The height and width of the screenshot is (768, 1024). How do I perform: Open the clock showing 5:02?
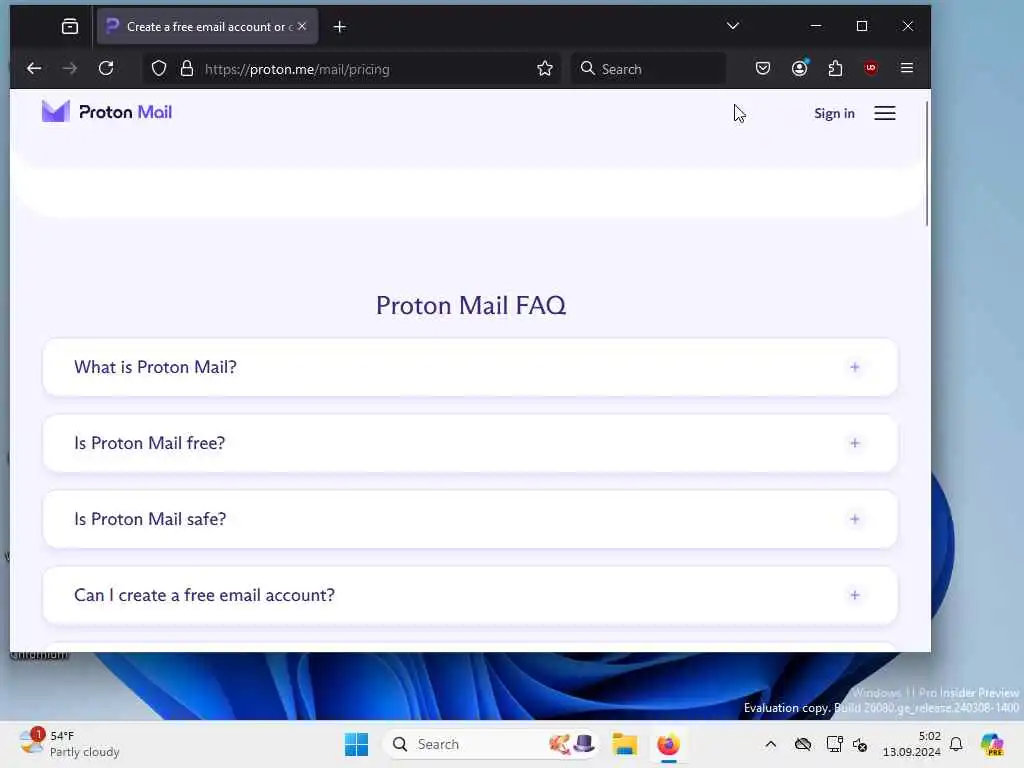coord(912,744)
